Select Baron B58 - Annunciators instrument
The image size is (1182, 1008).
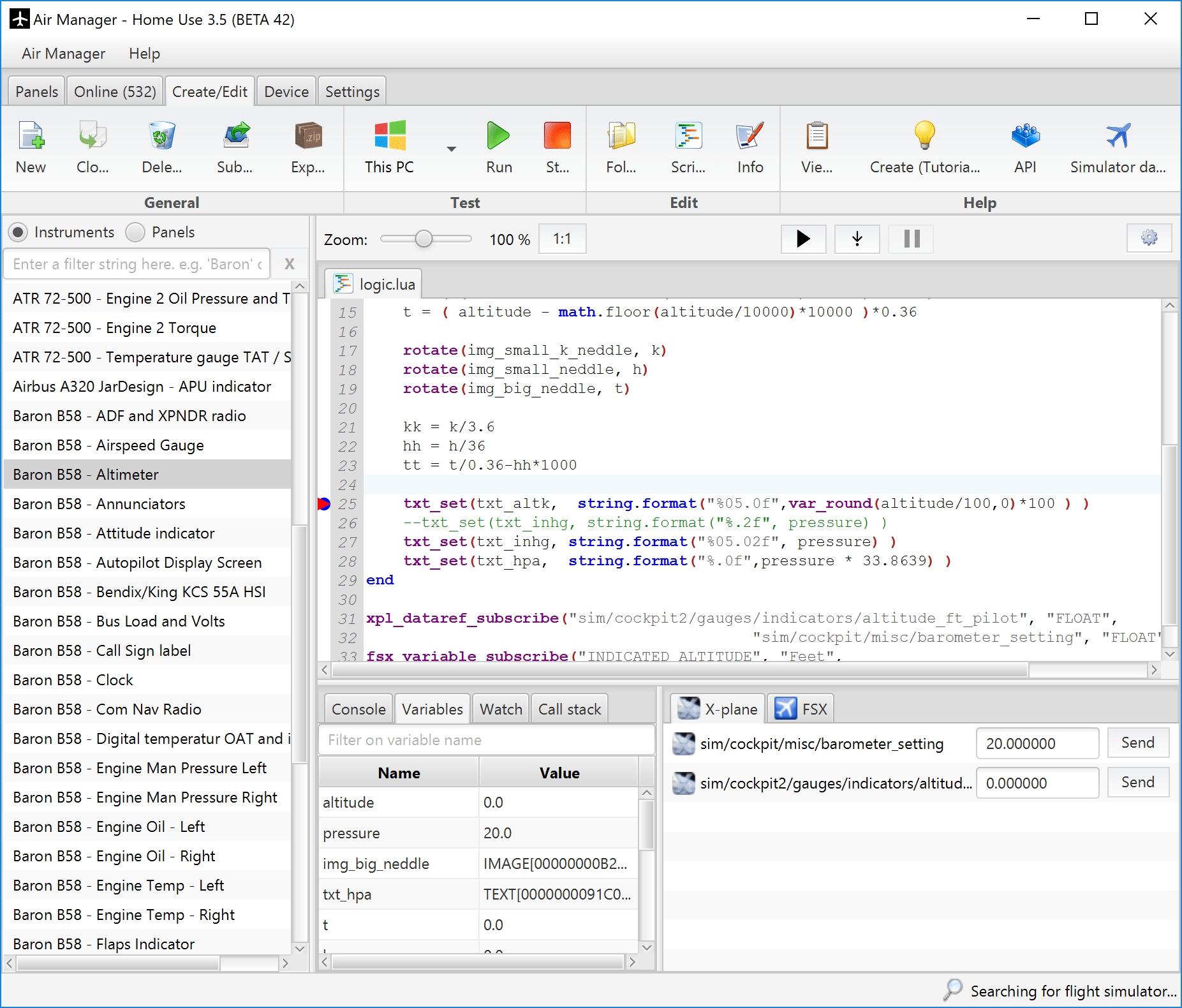pos(147,504)
